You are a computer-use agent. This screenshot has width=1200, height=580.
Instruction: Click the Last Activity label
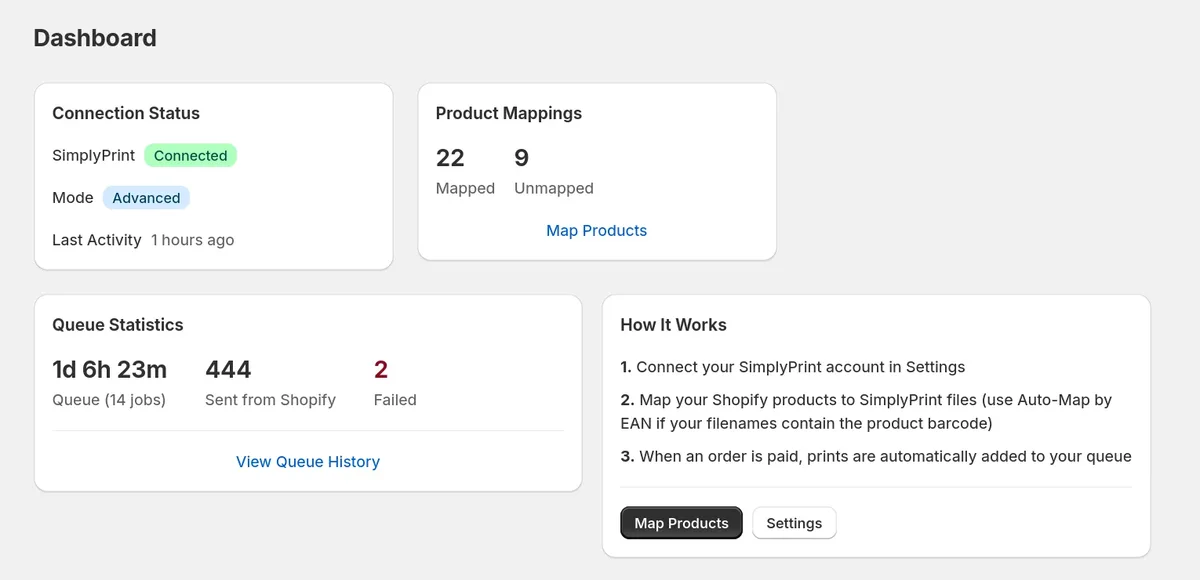(97, 240)
